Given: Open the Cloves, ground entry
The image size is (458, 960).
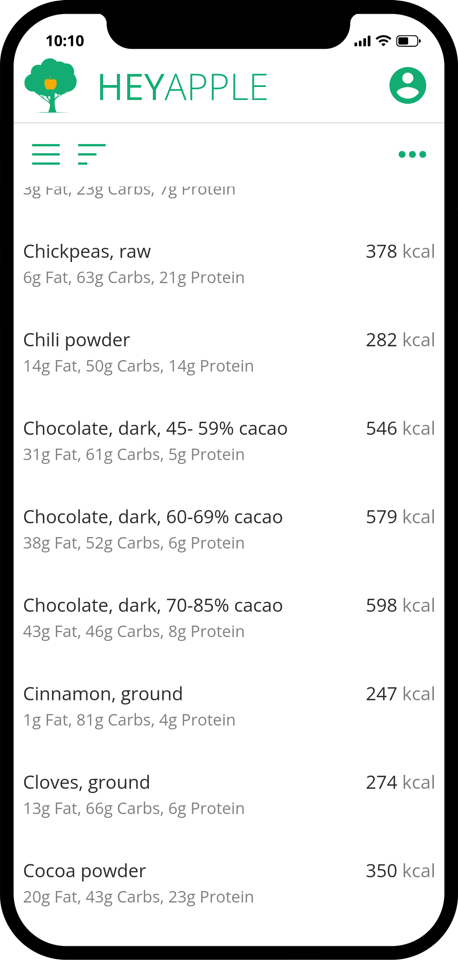Looking at the screenshot, I should (x=229, y=795).
